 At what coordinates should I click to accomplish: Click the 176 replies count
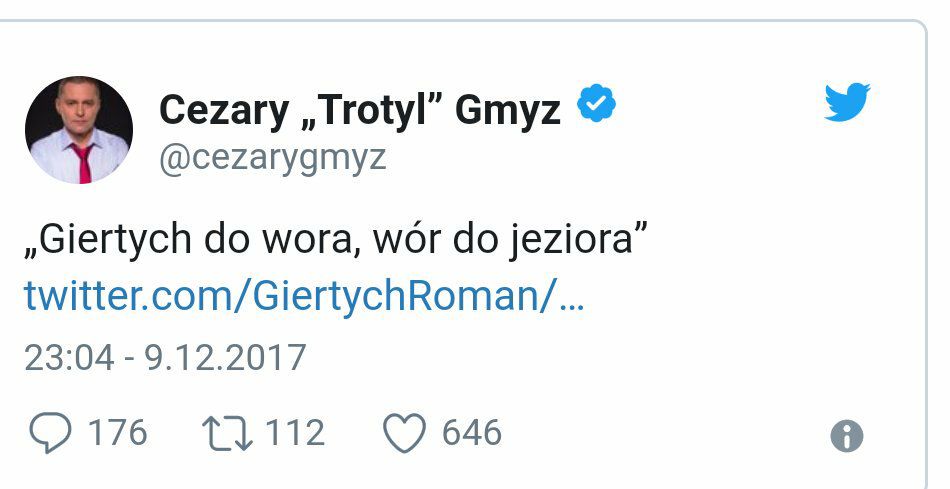(x=118, y=433)
